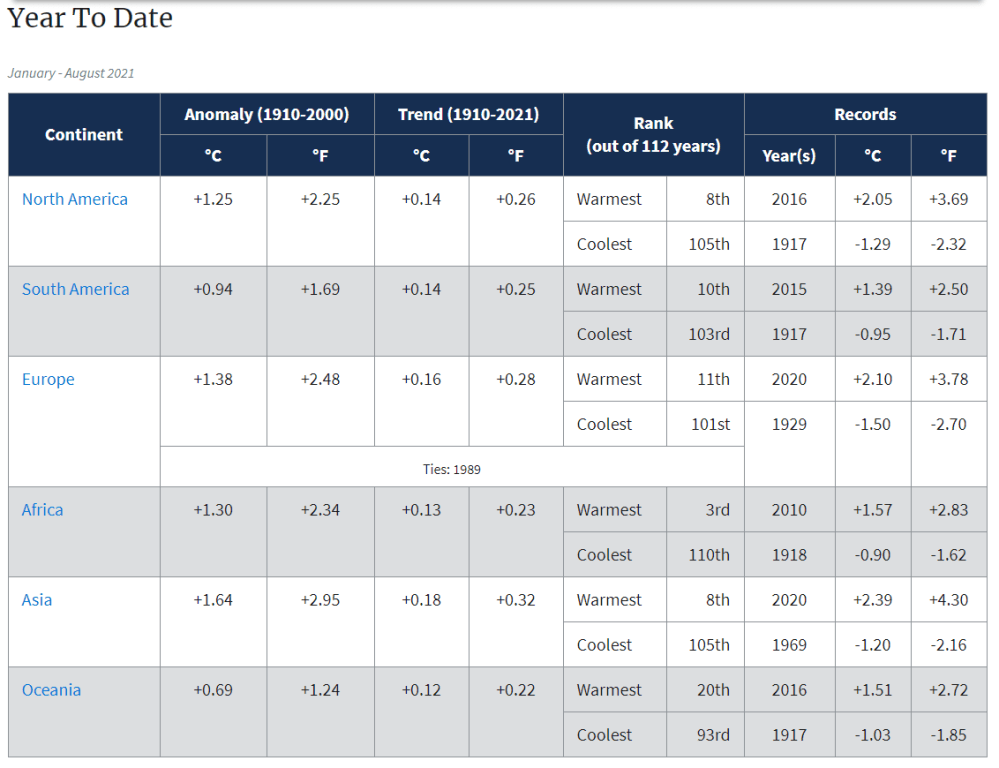Open the South America continent link
The height and width of the screenshot is (768, 999).
tap(76, 289)
